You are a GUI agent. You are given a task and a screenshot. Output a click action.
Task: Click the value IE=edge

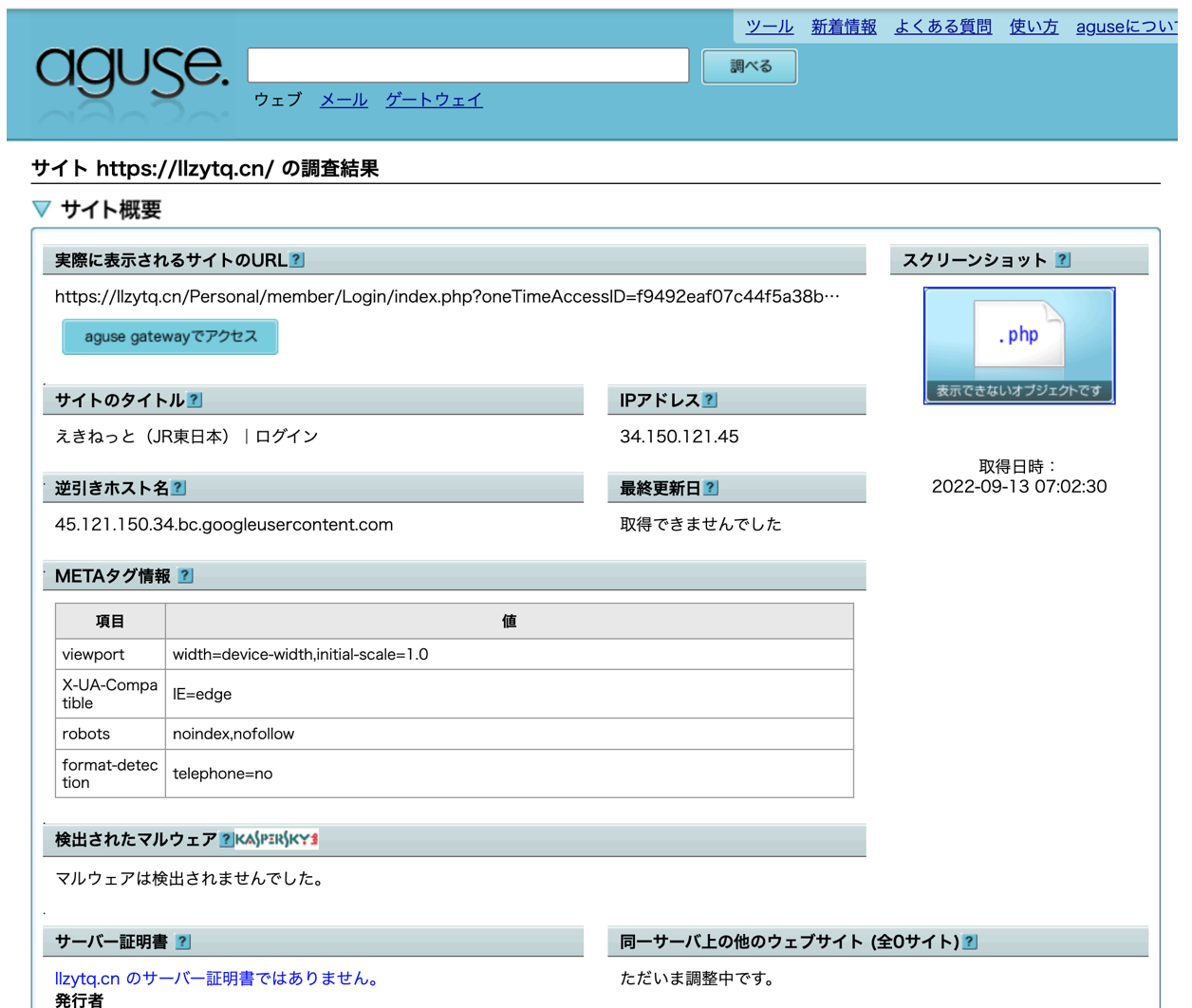(202, 694)
